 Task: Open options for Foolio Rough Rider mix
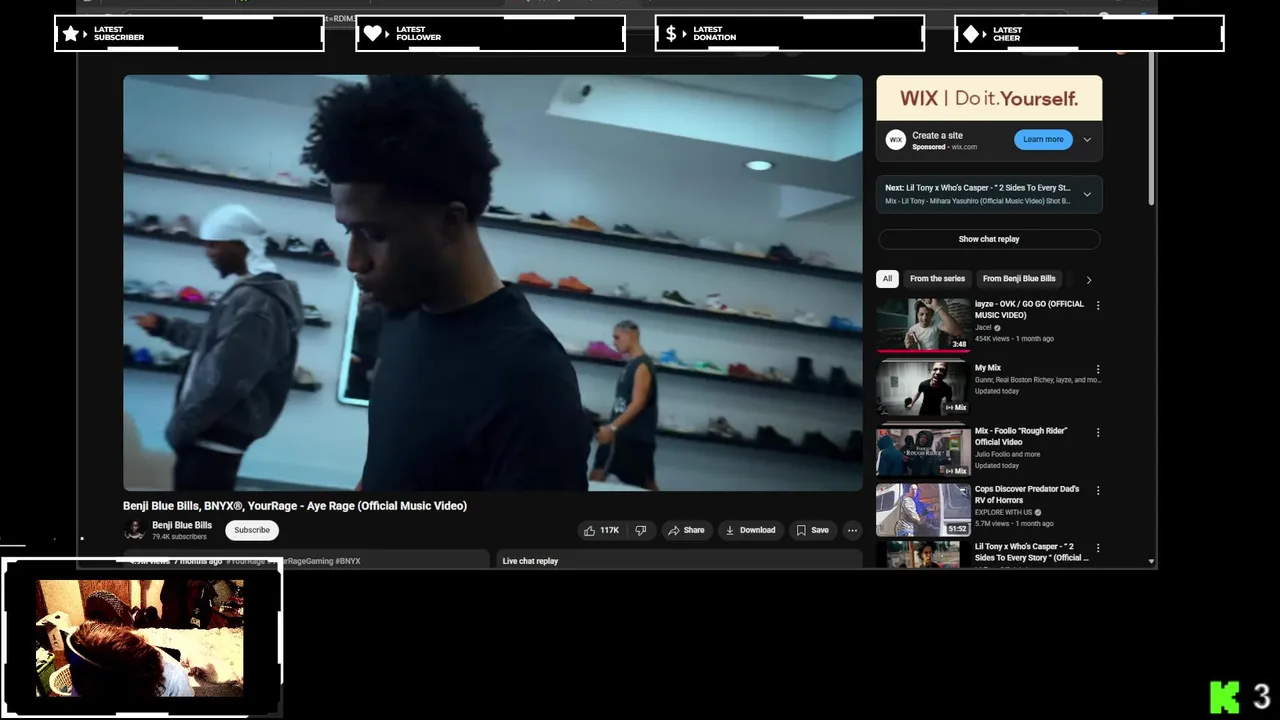[1098, 432]
